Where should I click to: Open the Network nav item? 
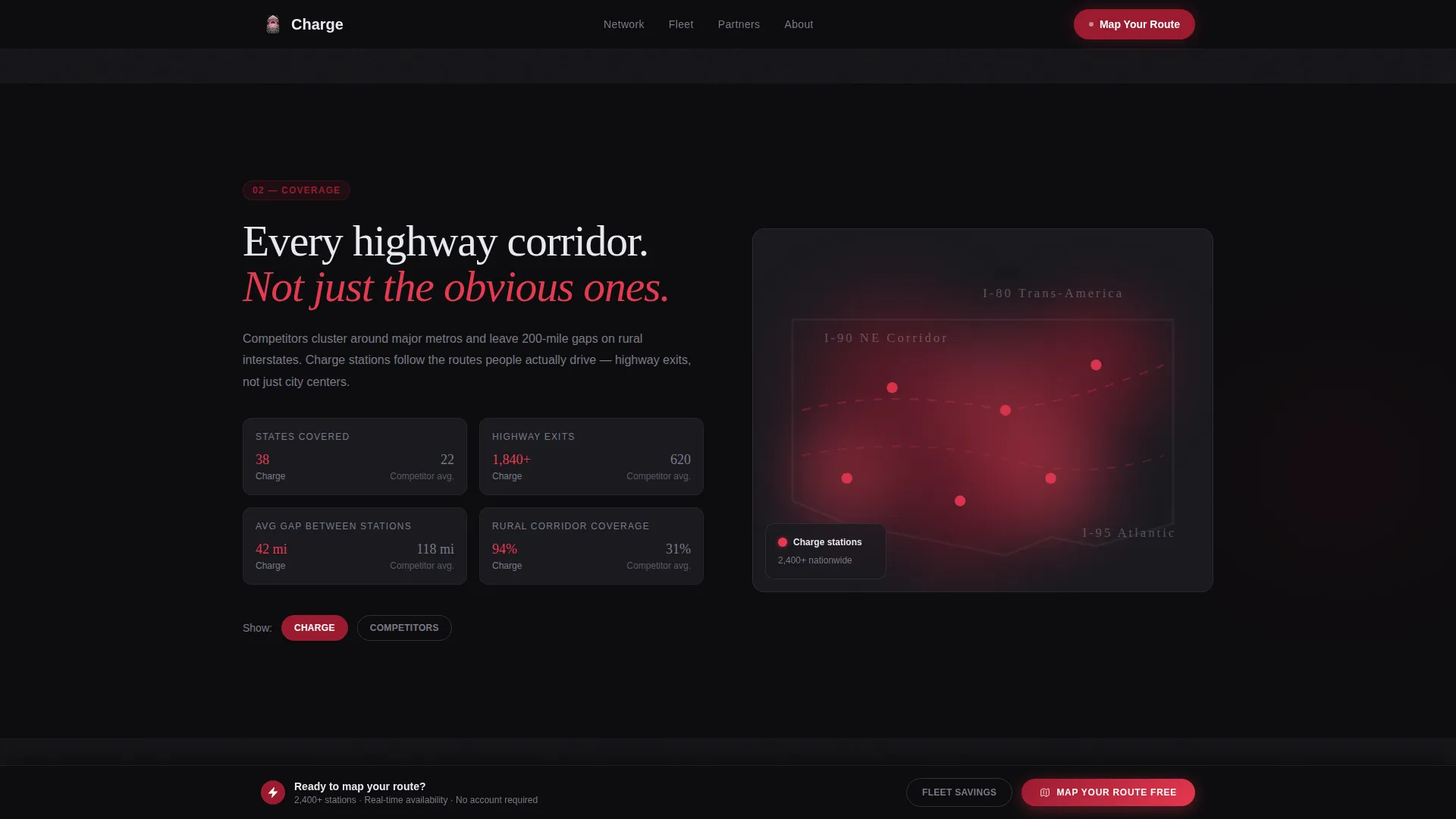(x=623, y=24)
